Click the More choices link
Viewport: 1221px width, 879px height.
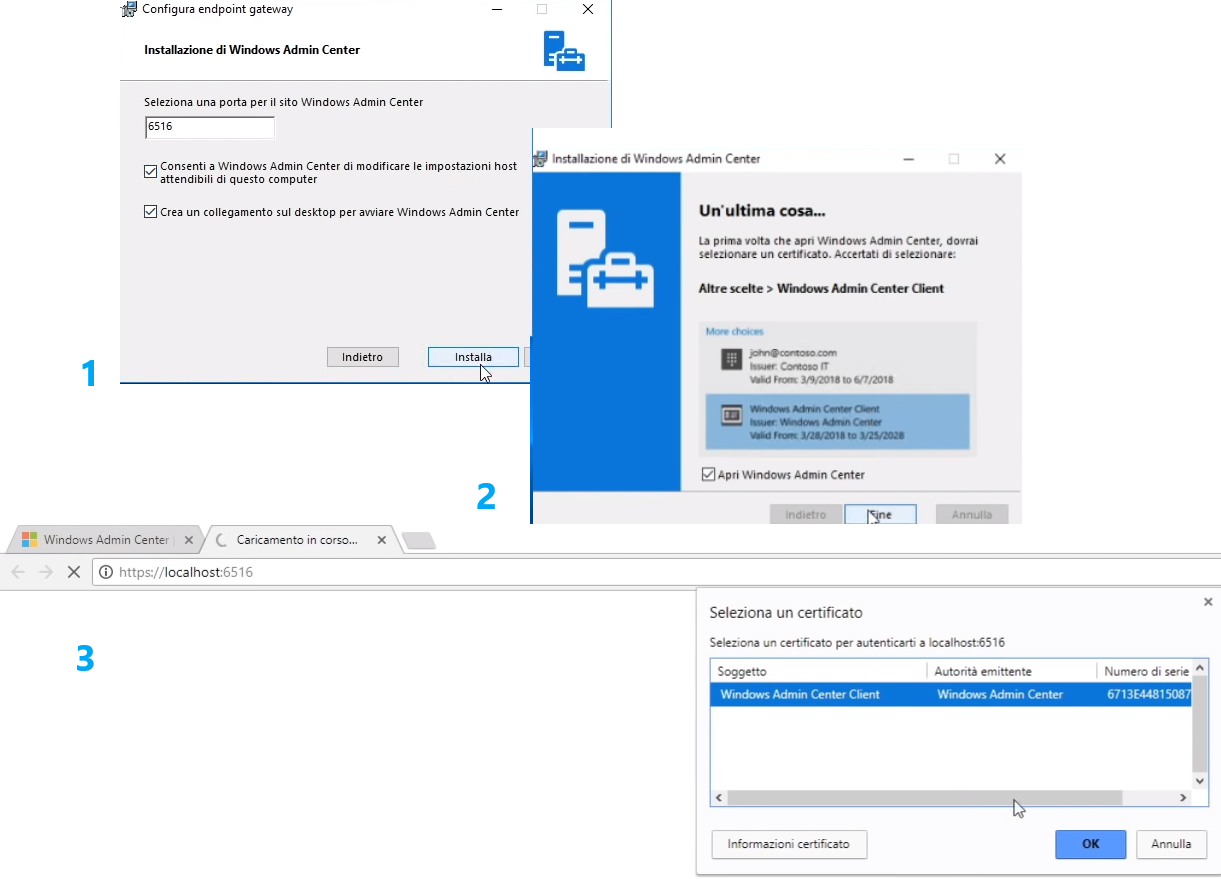(x=734, y=331)
